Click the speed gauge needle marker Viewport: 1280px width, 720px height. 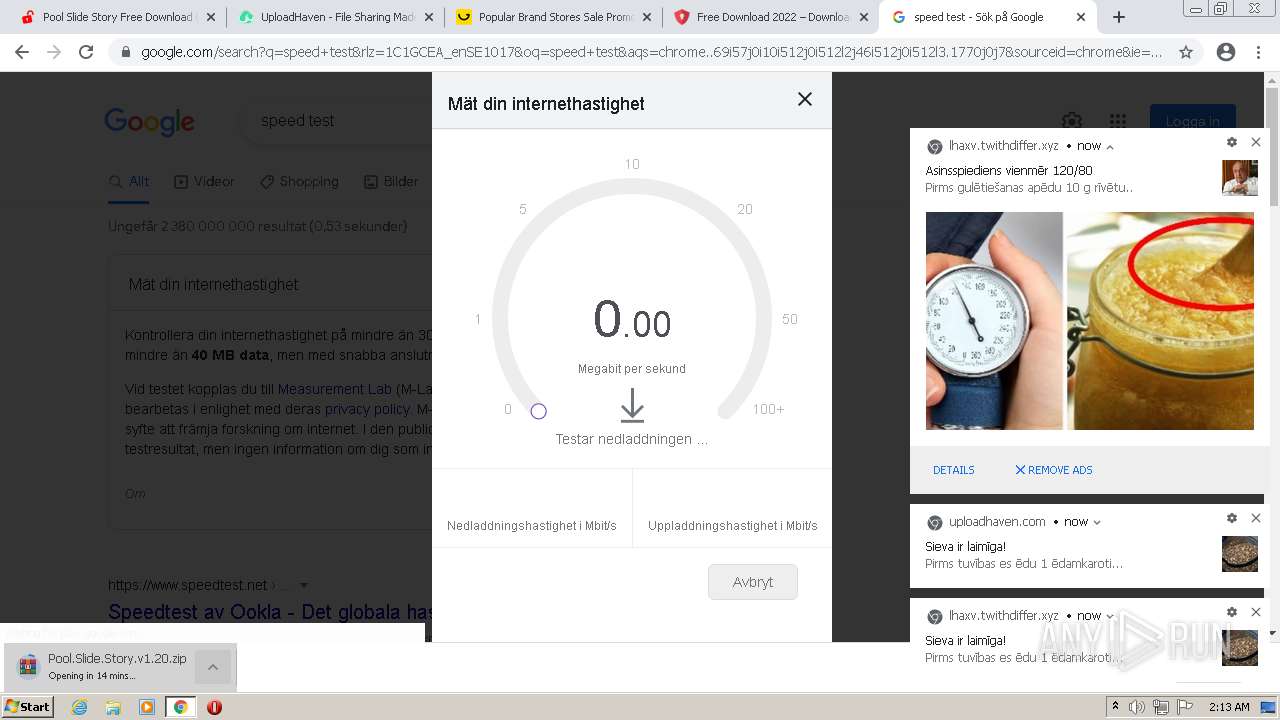coord(538,411)
